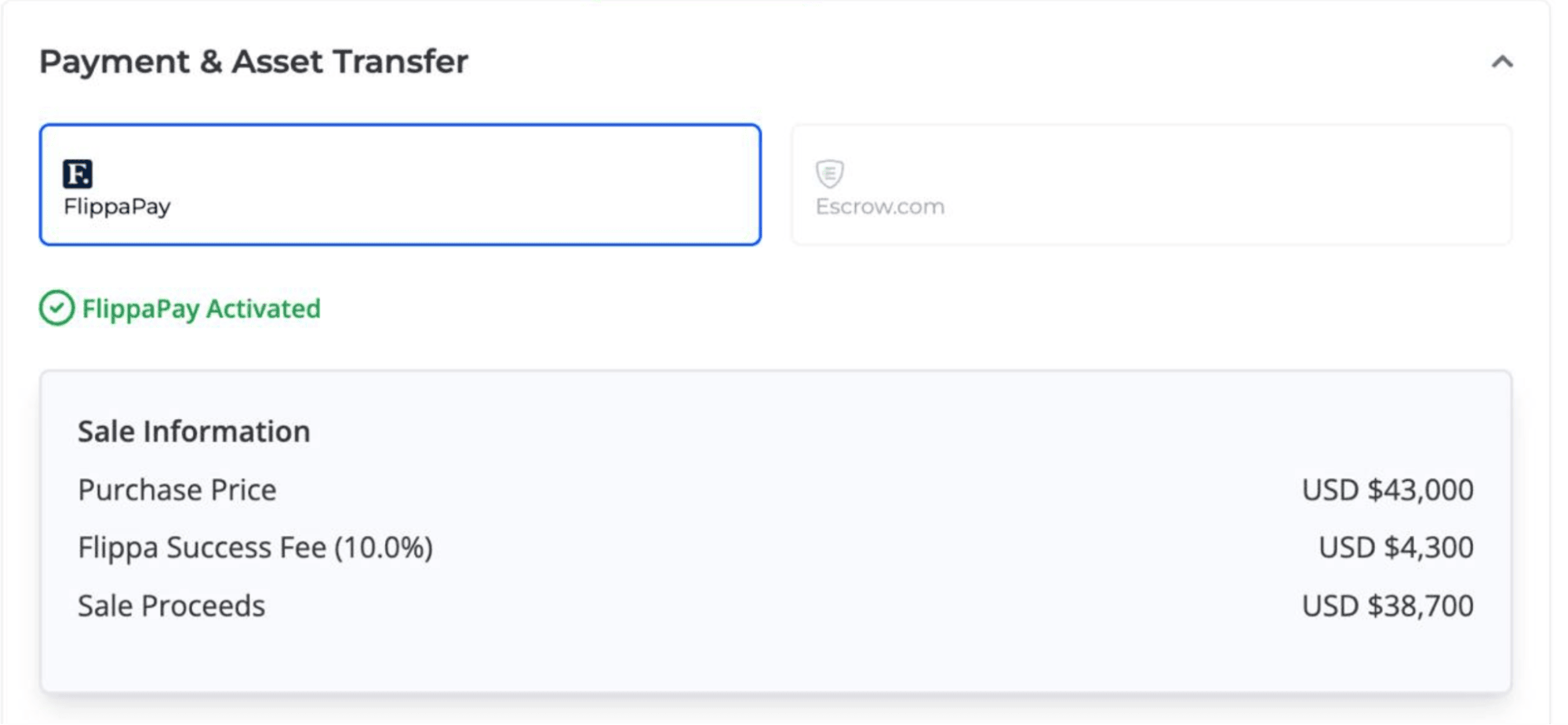Collapse the Payment & Asset Transfer section
This screenshot has height=725, width=1568.
tap(1502, 61)
